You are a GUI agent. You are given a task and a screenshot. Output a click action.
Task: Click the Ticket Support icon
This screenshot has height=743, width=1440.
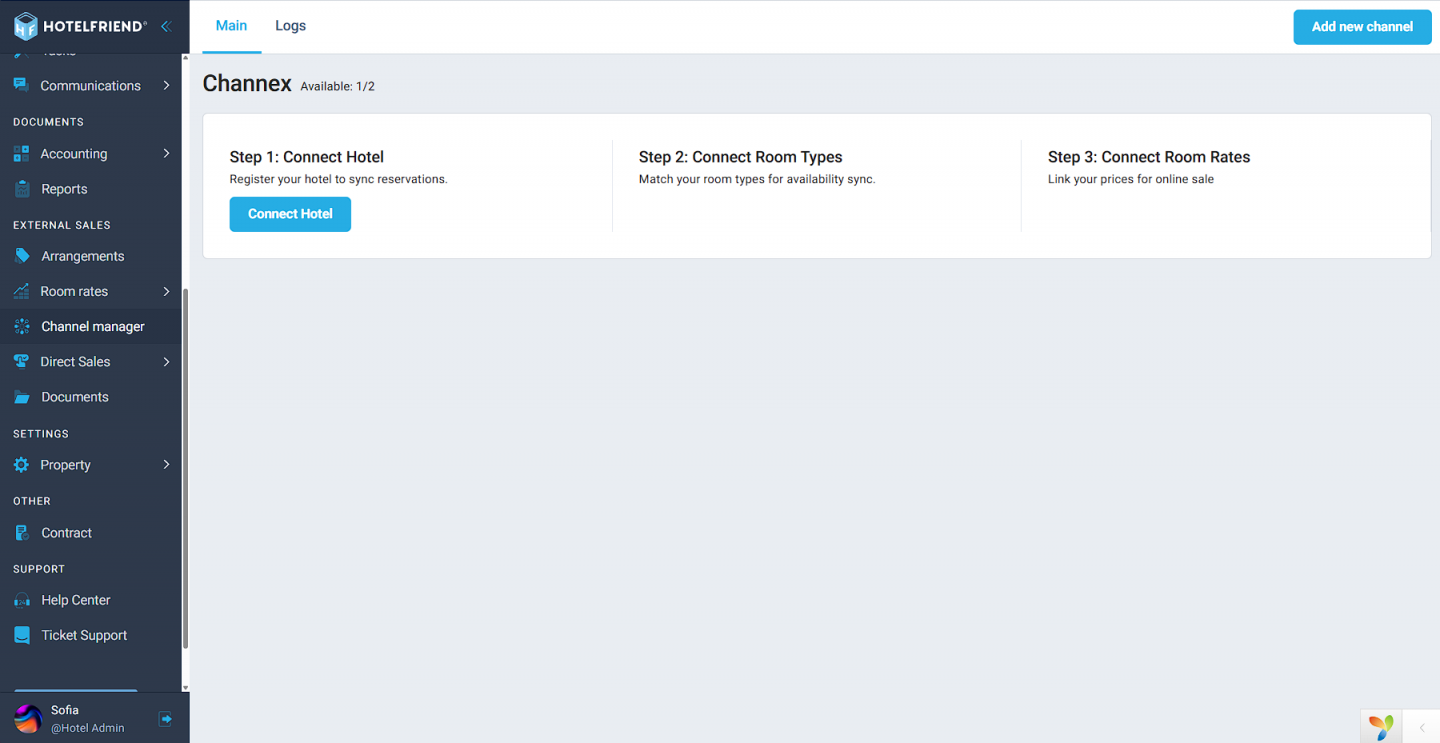[x=21, y=635]
